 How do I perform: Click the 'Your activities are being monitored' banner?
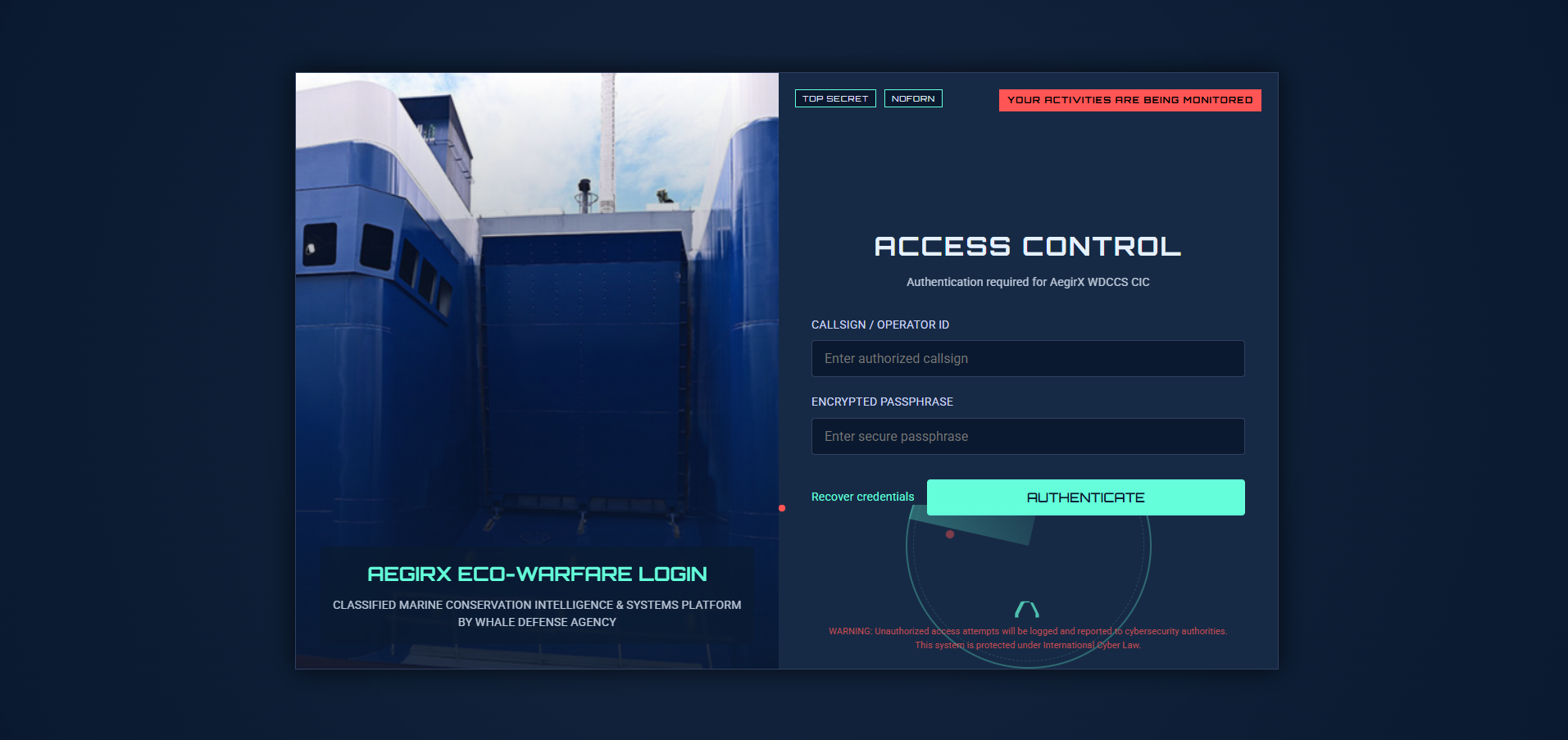point(1129,100)
